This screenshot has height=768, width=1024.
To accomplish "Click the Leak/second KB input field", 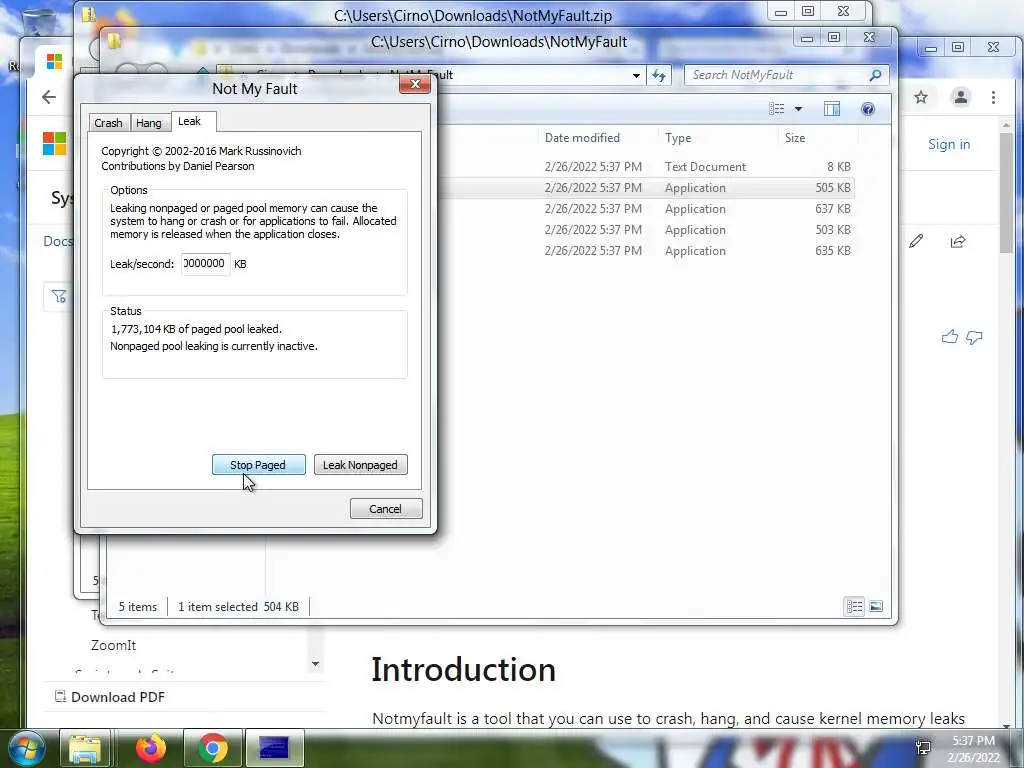I will tap(206, 264).
